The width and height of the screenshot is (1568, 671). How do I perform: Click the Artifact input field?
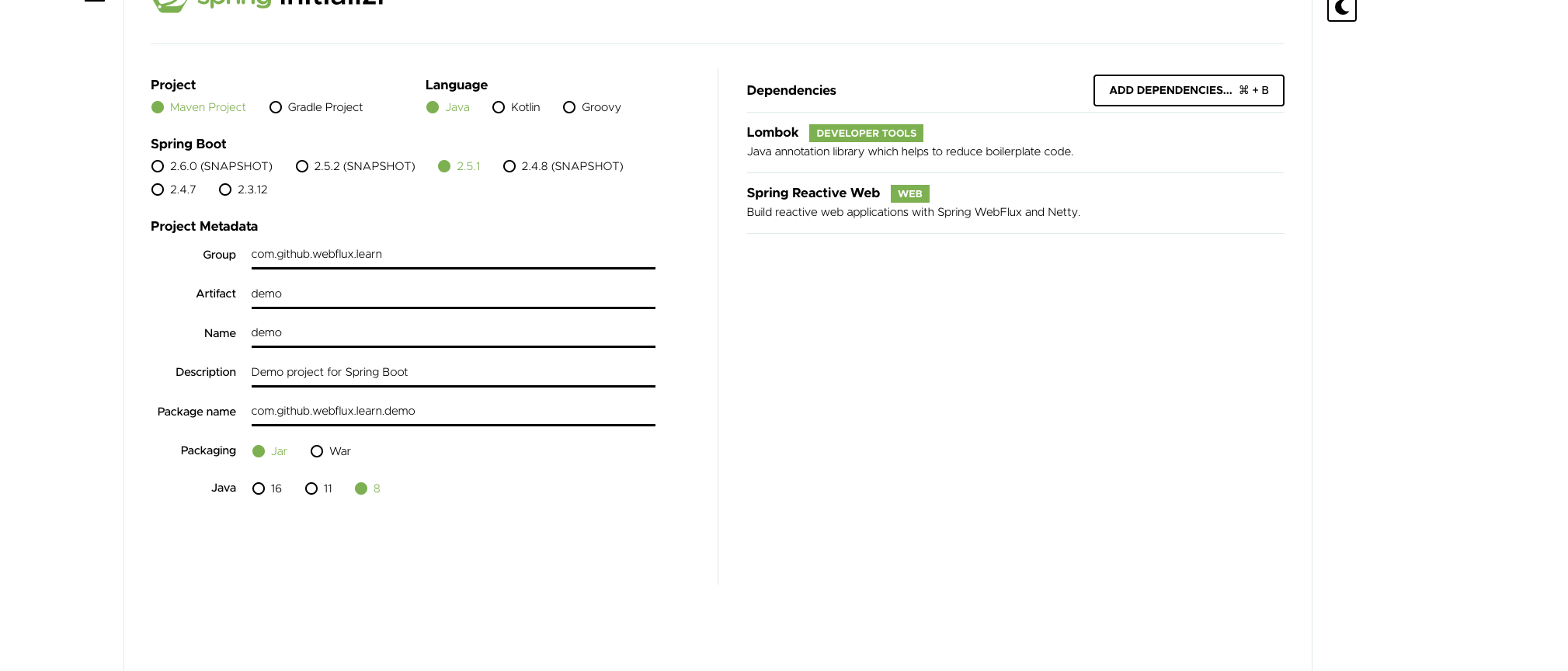(x=454, y=294)
